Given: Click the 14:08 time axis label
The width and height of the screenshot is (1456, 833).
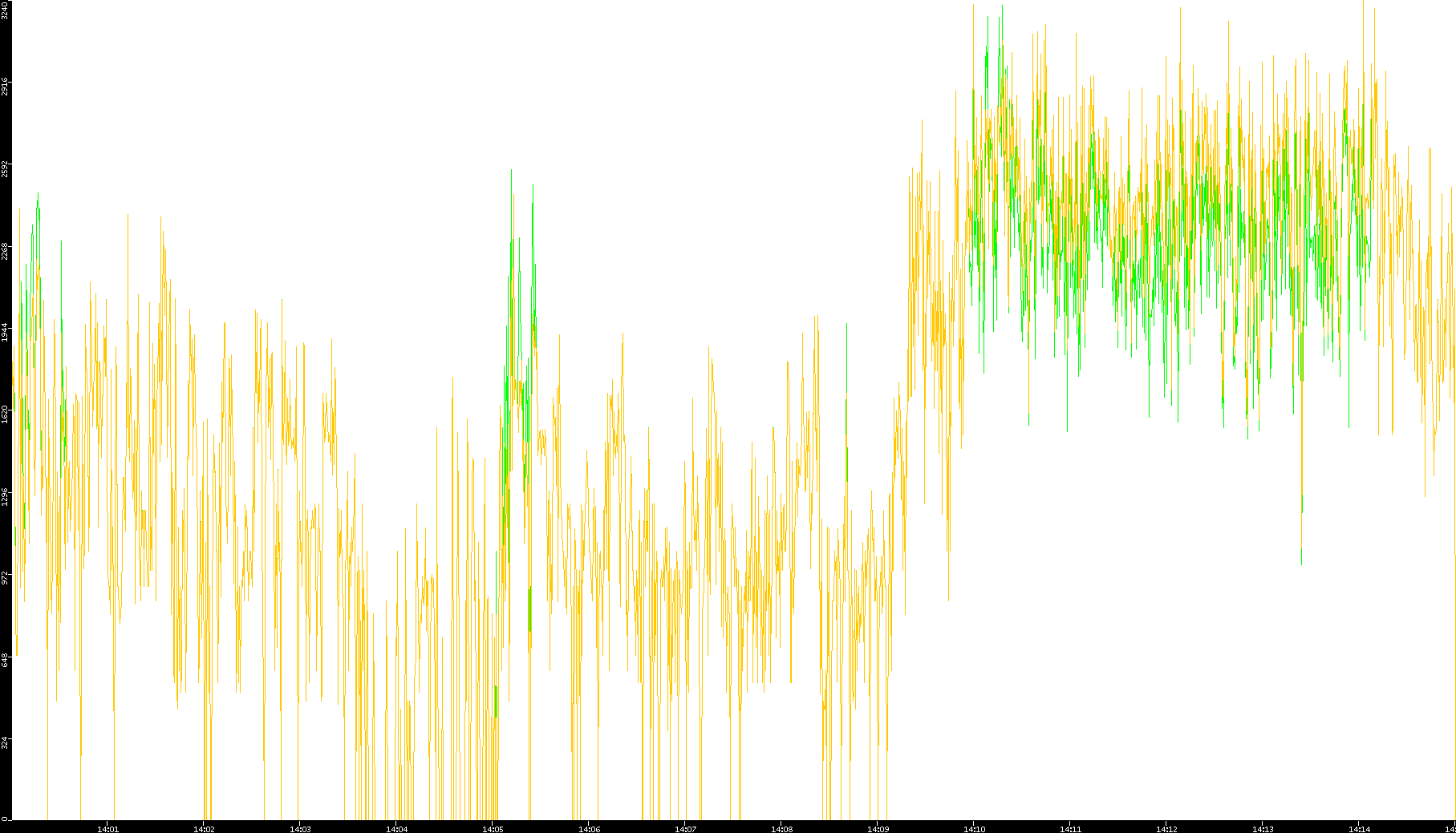Looking at the screenshot, I should coord(782,829).
